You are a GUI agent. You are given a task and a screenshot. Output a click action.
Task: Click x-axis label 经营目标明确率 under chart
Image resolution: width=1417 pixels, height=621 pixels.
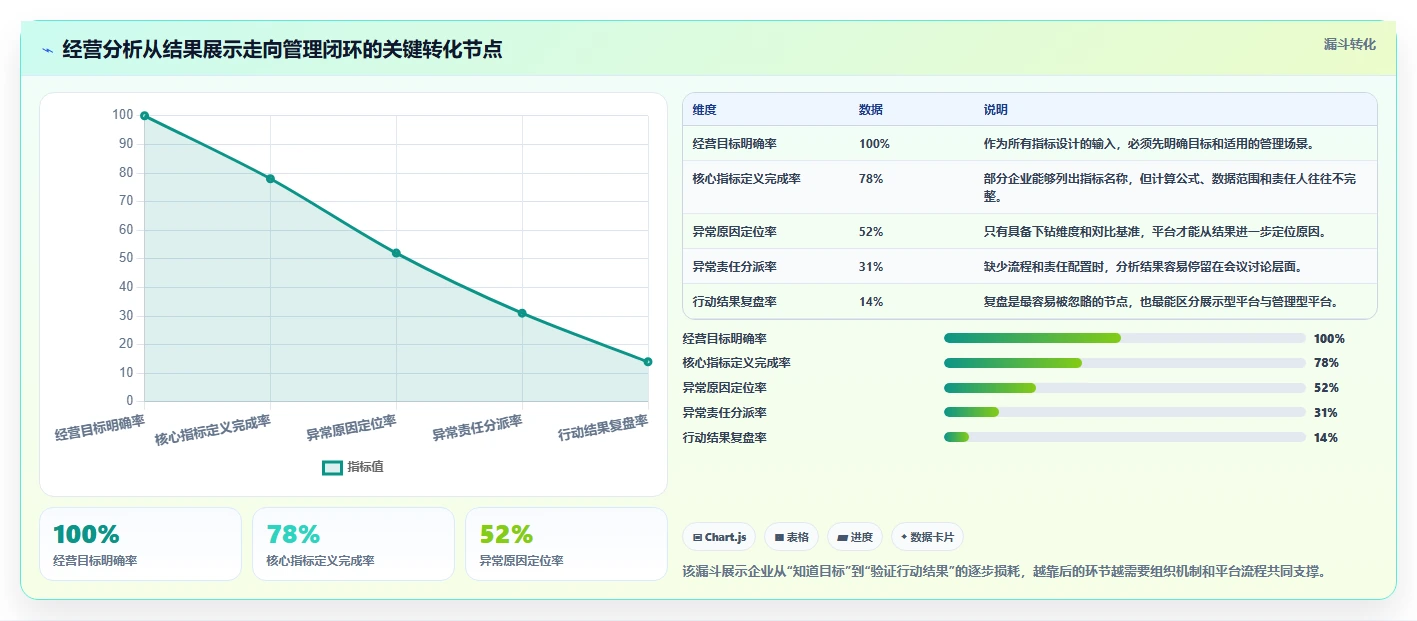tap(100, 428)
